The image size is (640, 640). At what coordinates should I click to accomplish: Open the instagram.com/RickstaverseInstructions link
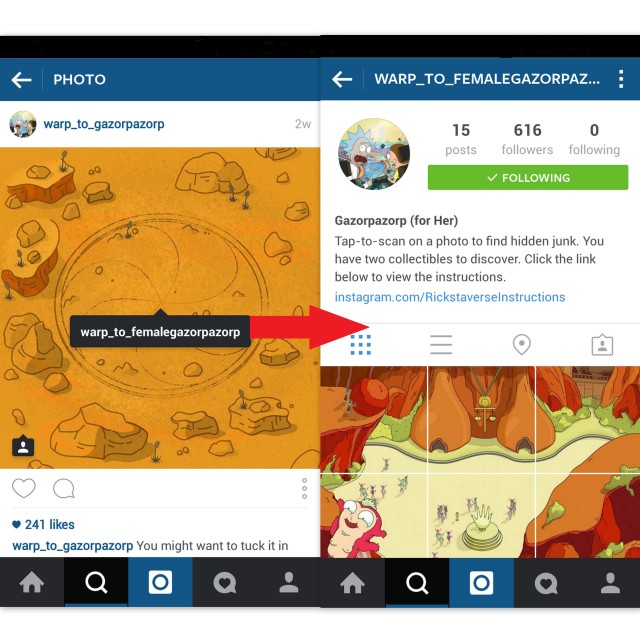450,297
